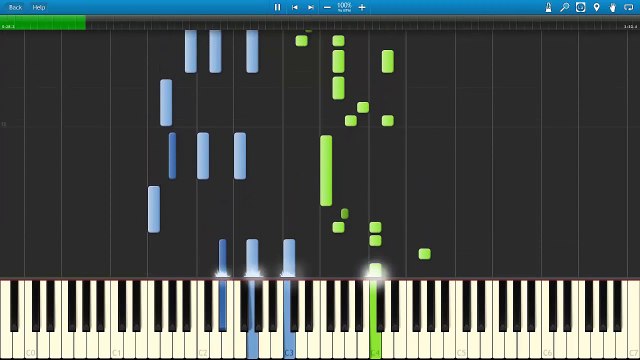Click the total duration readout on the progress bar
This screenshot has width=640, height=360.
tap(630, 27)
